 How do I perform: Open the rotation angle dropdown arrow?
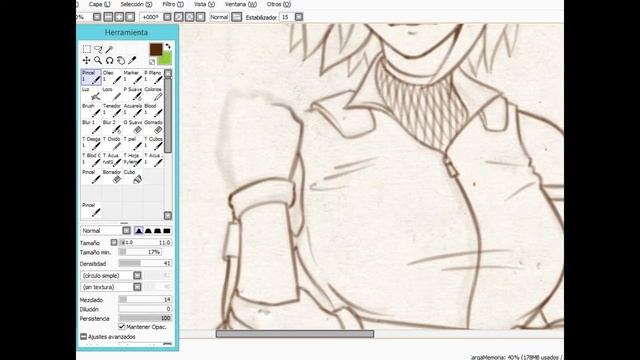(167, 17)
